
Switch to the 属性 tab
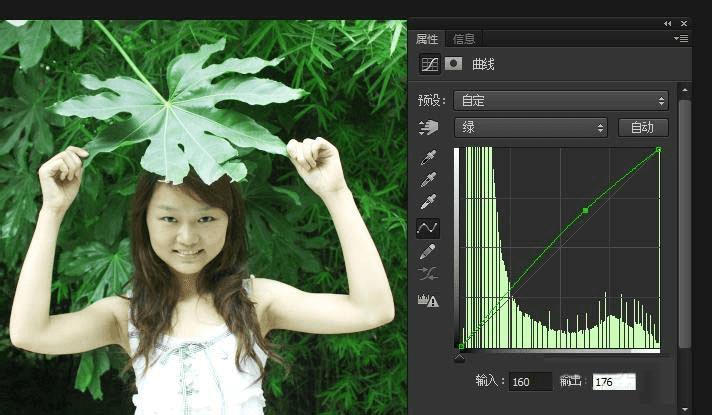(x=427, y=39)
